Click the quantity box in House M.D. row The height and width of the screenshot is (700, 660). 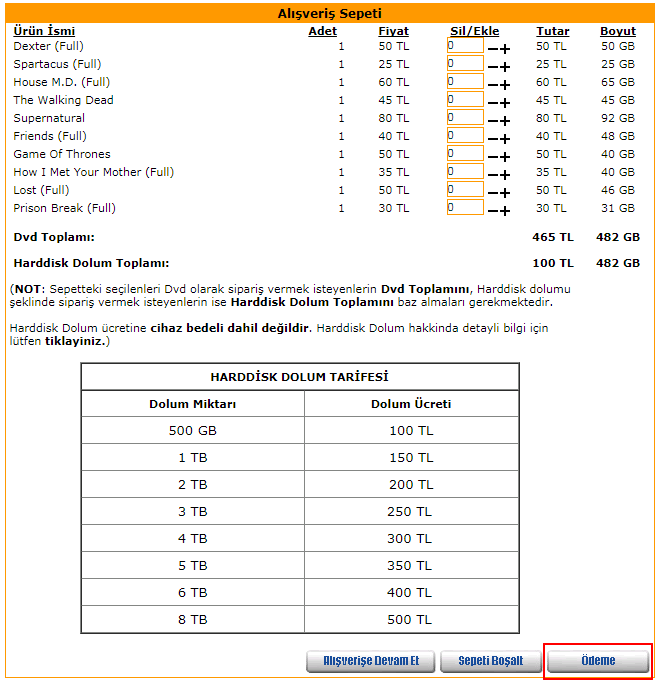coord(465,81)
